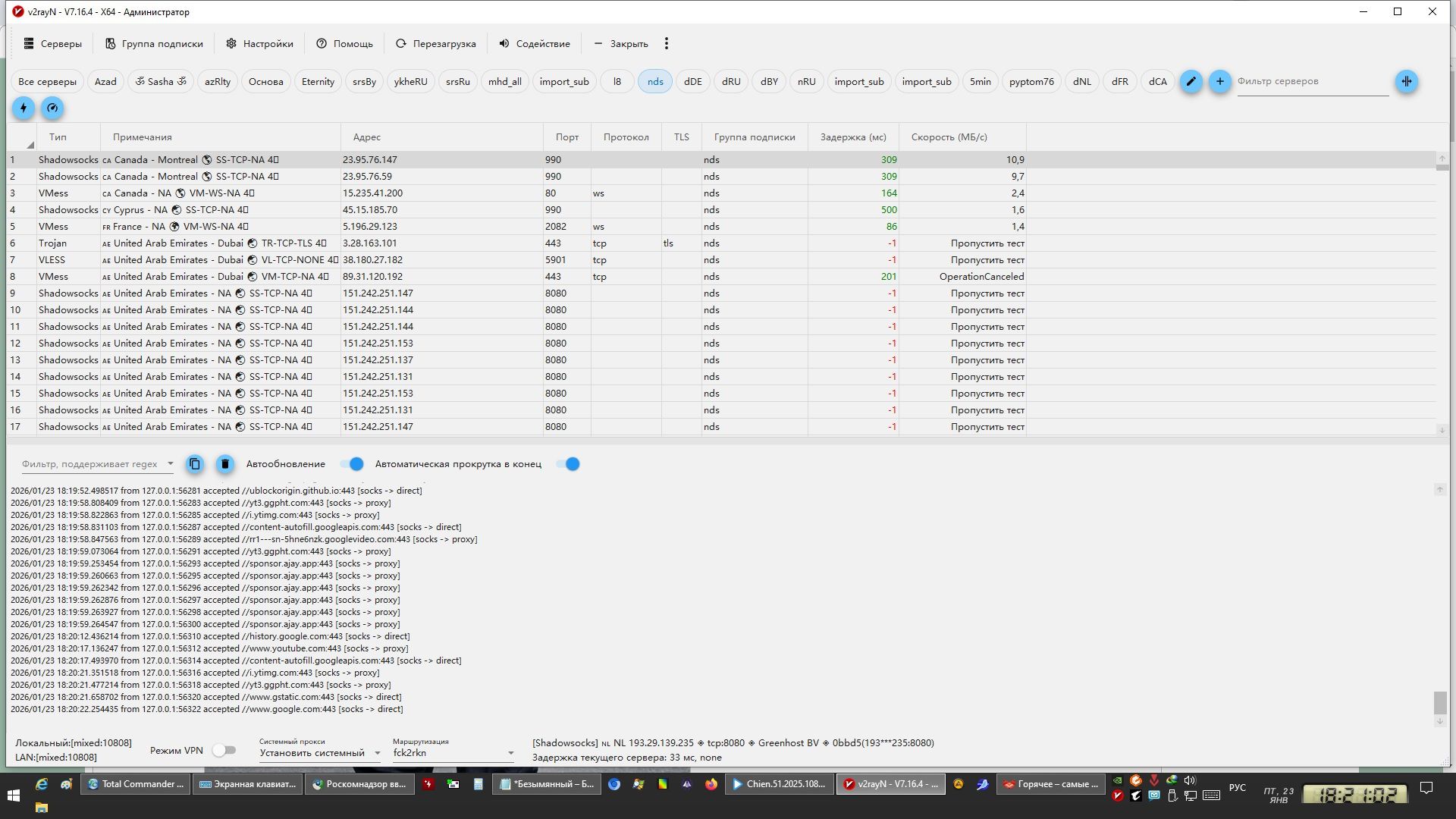Click the speedometer speed test icon
Screen dimensions: 1456x819
click(52, 108)
